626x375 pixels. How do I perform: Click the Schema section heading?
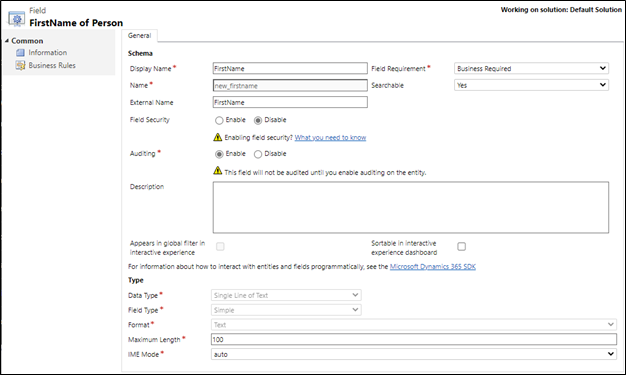pos(140,53)
